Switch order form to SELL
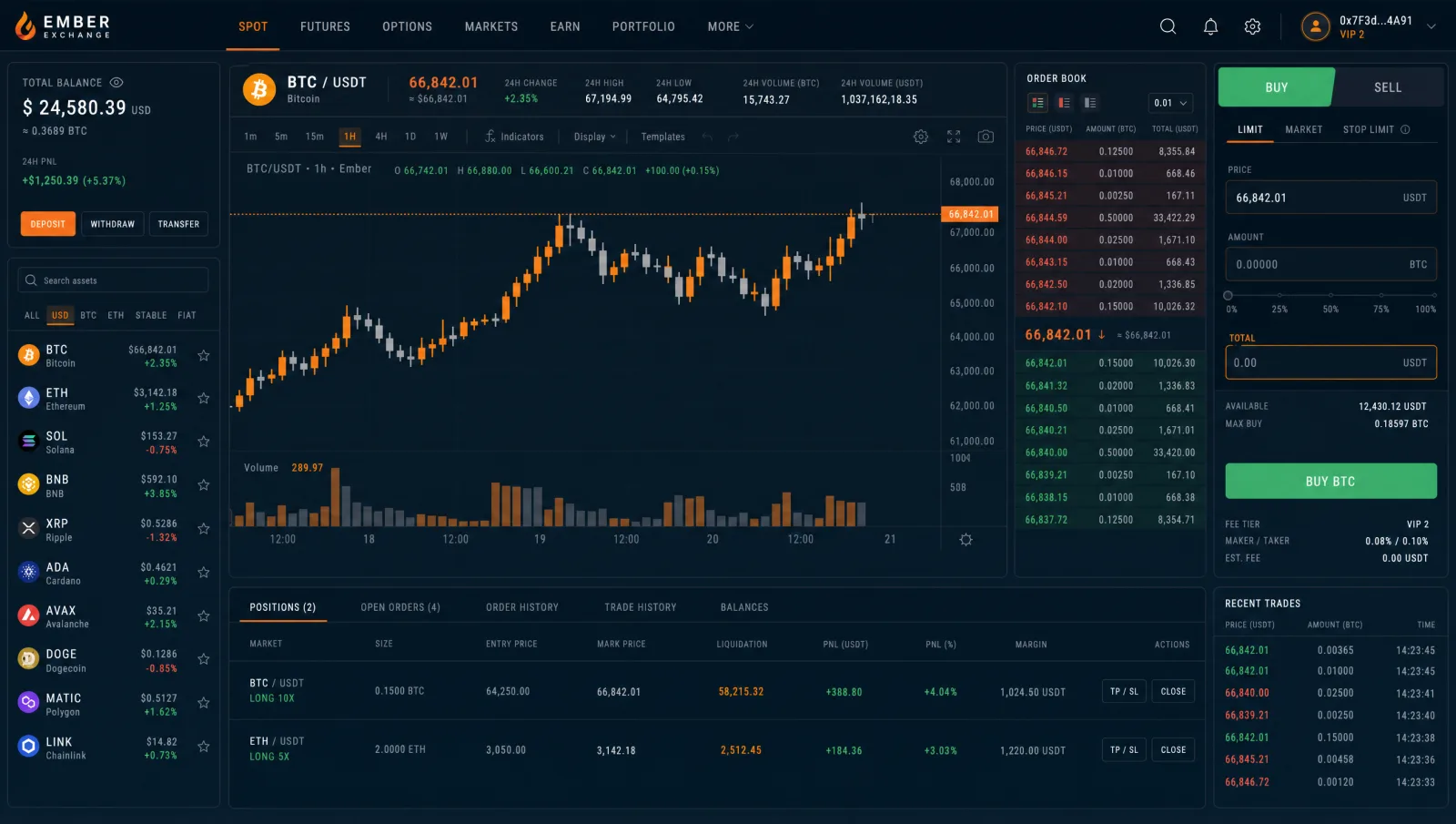The height and width of the screenshot is (824, 1456). [1387, 87]
